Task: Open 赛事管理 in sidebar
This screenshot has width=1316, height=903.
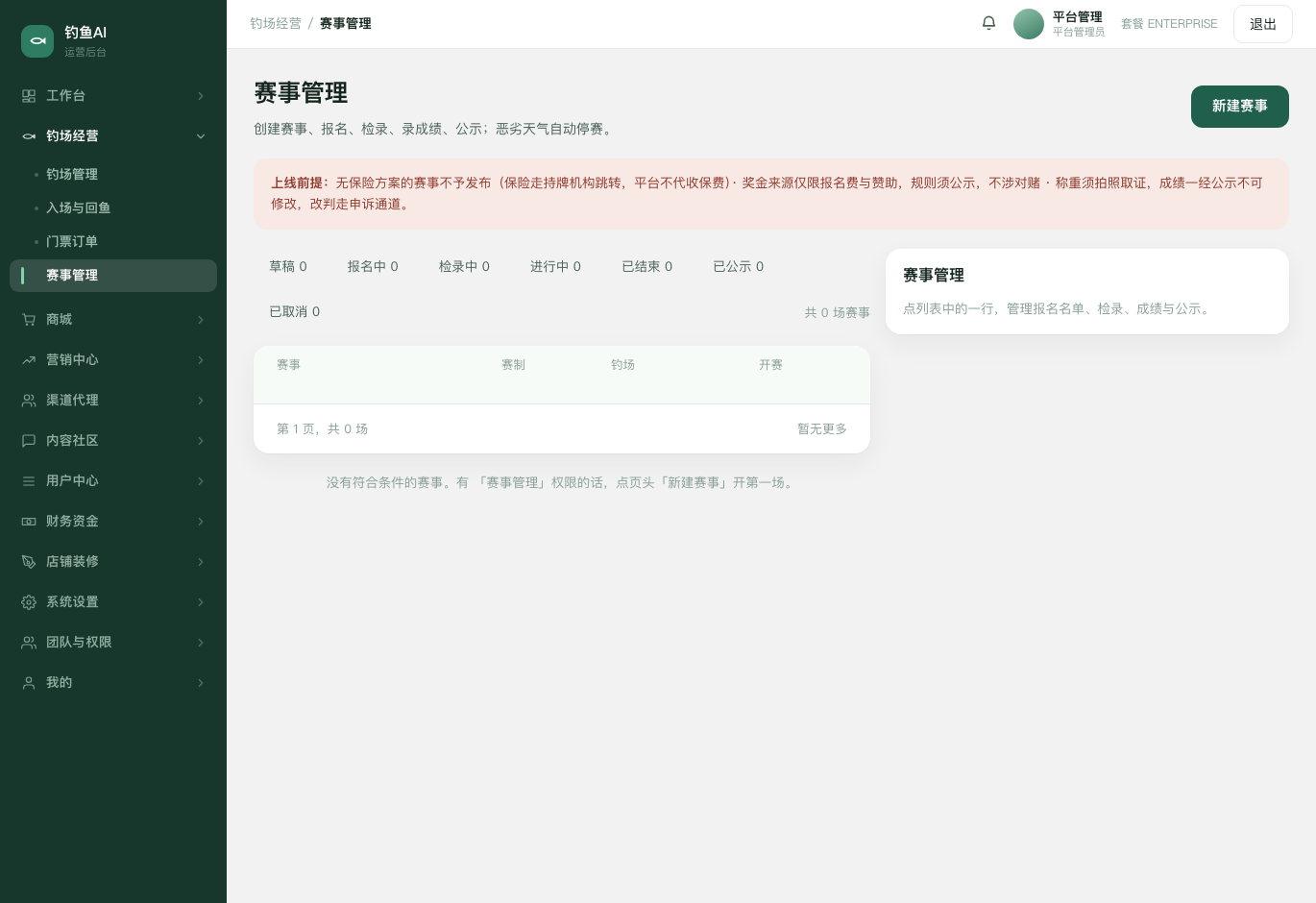Action: (x=113, y=276)
